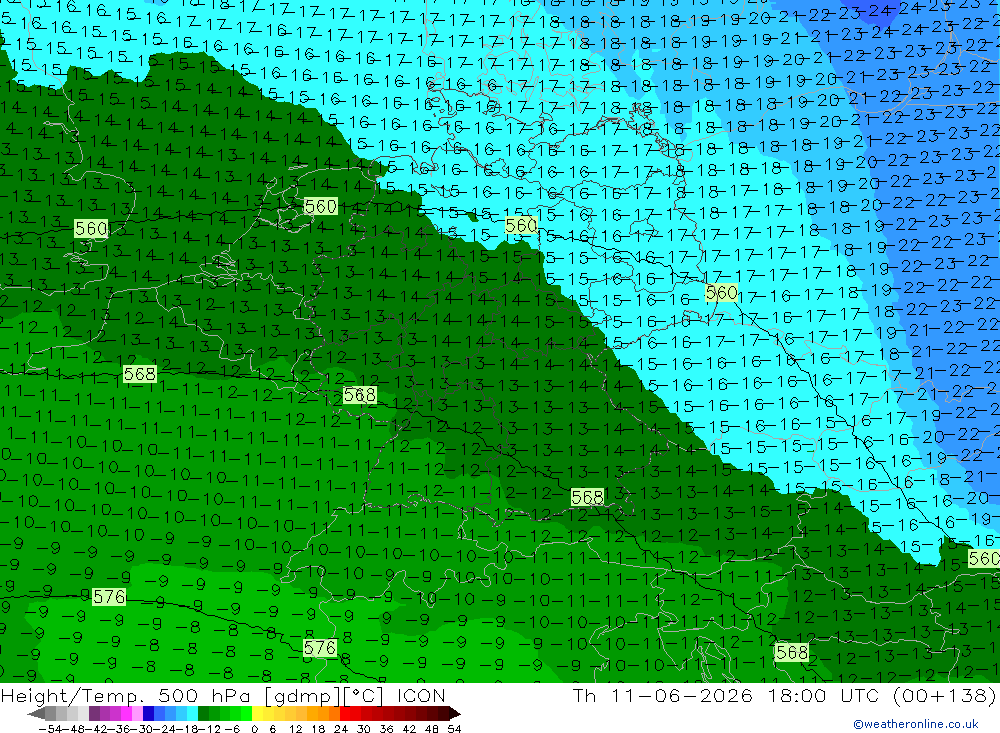Click the '24' label on the color scale
The image size is (1000, 733).
point(341,729)
